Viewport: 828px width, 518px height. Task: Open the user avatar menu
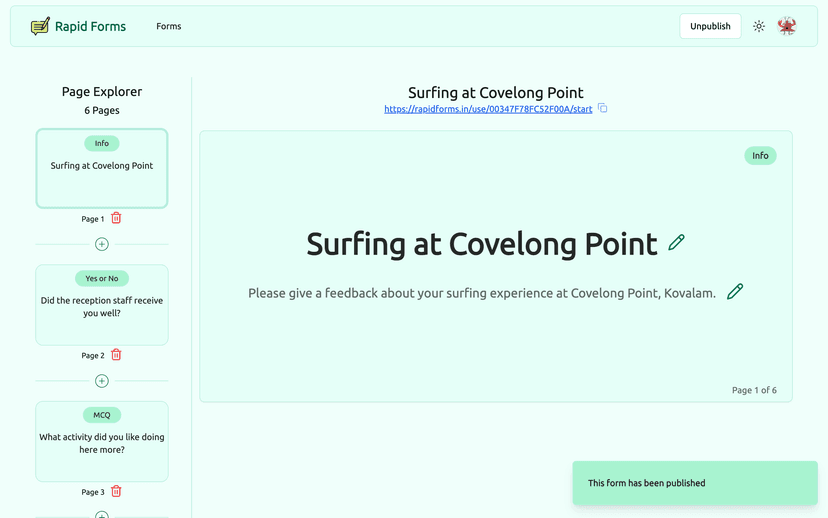787,27
